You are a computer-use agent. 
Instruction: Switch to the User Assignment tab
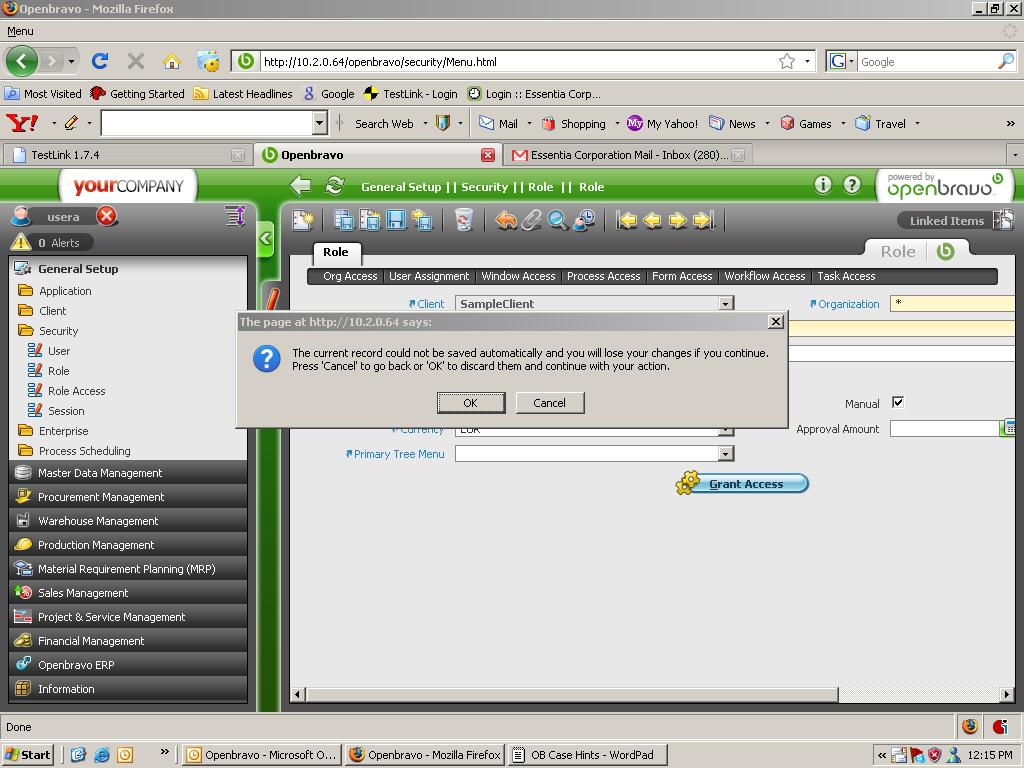pos(429,276)
